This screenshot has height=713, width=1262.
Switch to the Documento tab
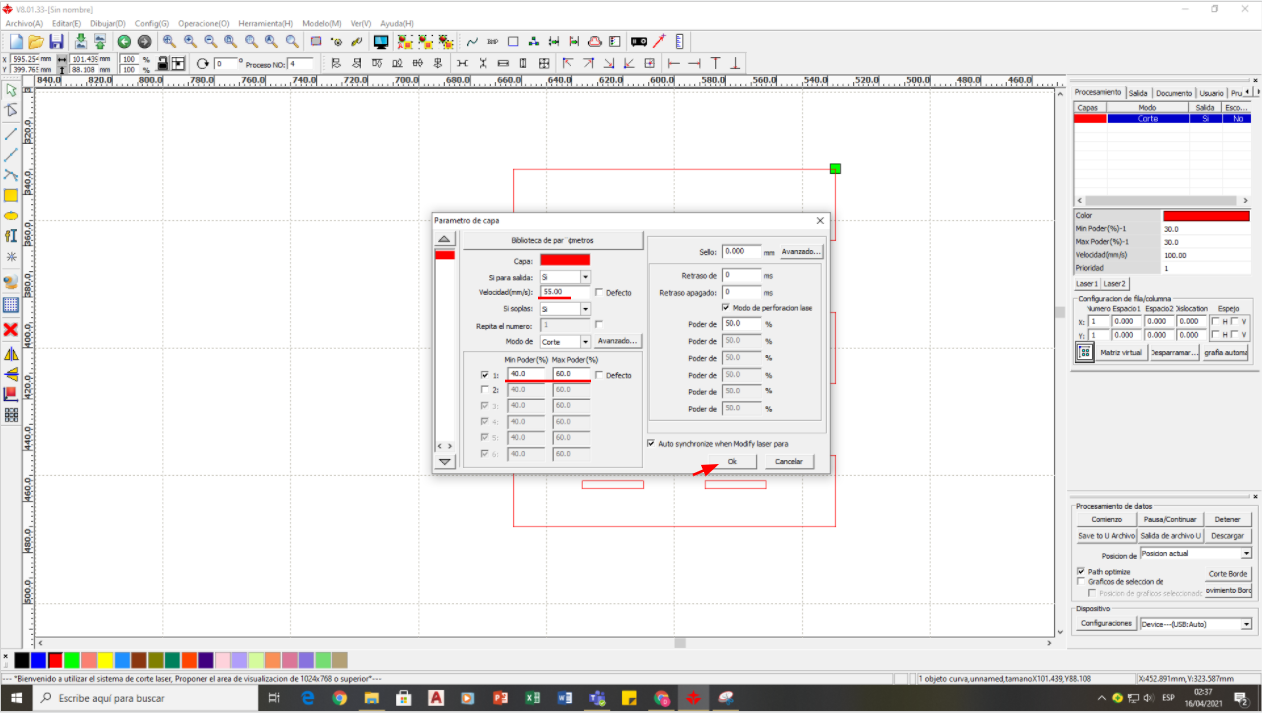[1174, 92]
